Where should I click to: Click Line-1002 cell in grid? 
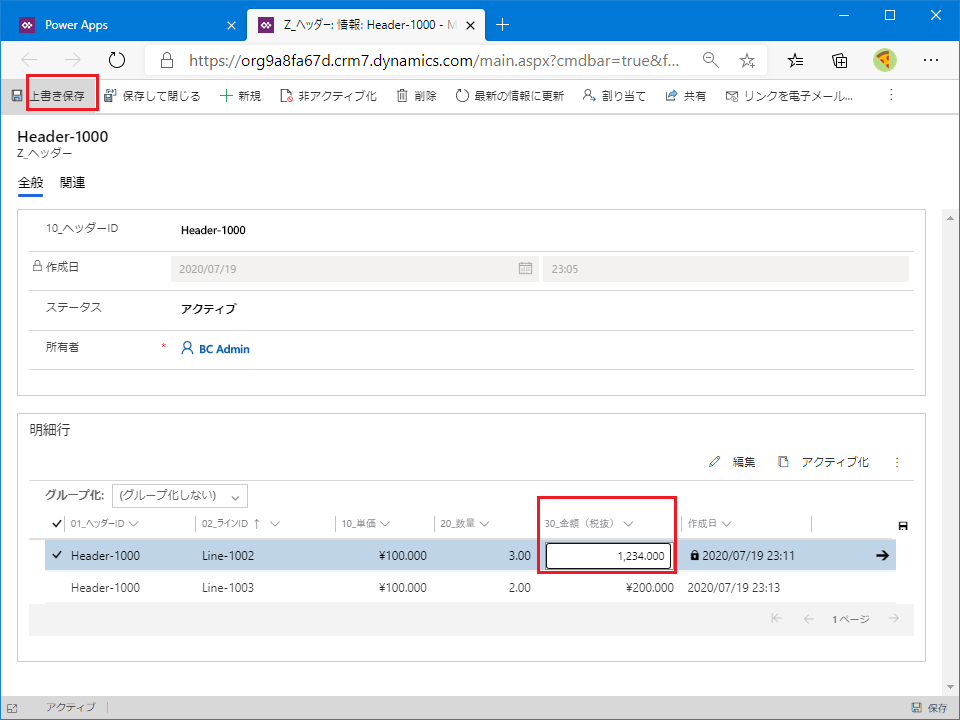228,556
